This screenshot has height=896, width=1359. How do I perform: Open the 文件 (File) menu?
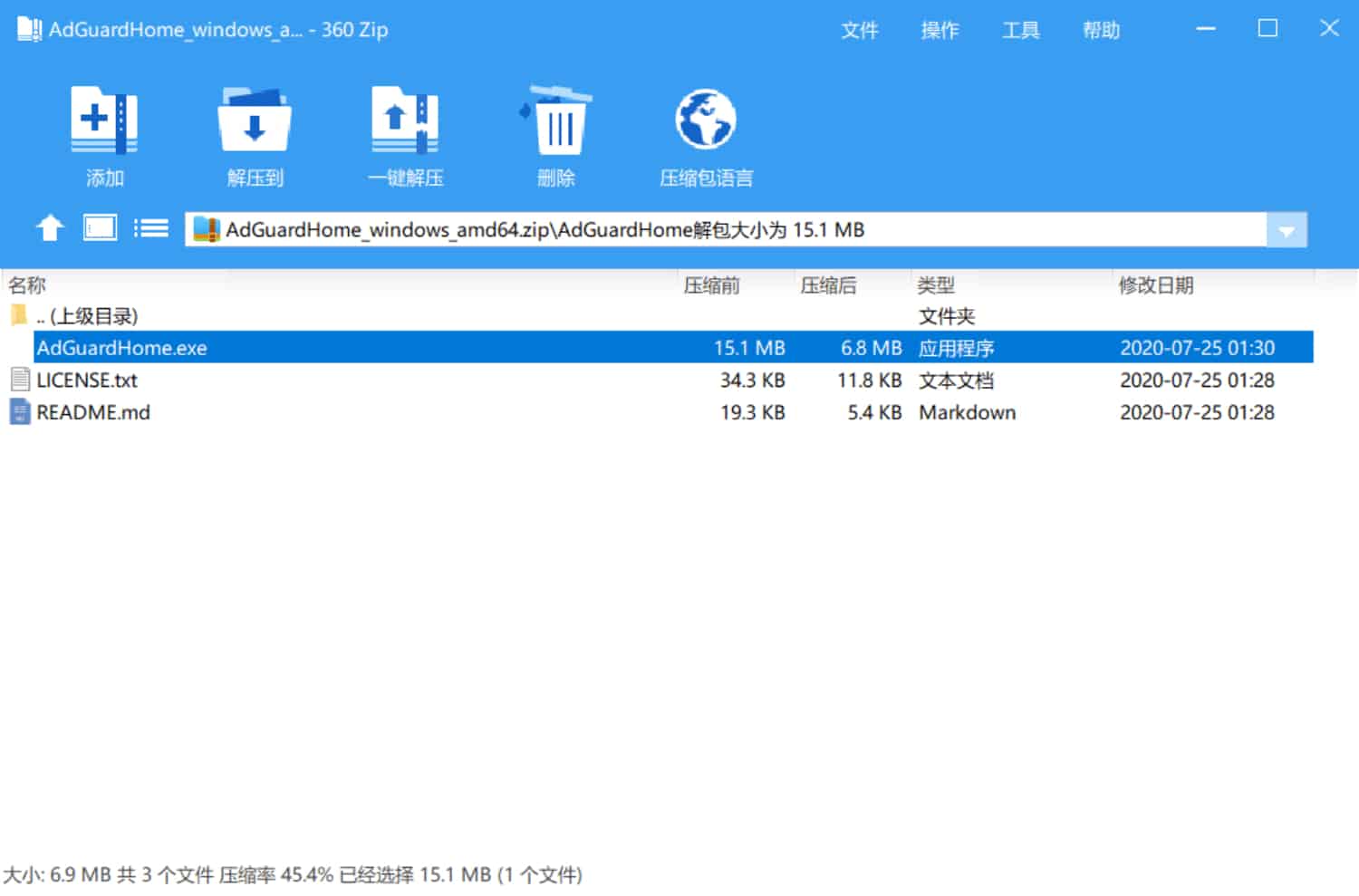point(859,30)
